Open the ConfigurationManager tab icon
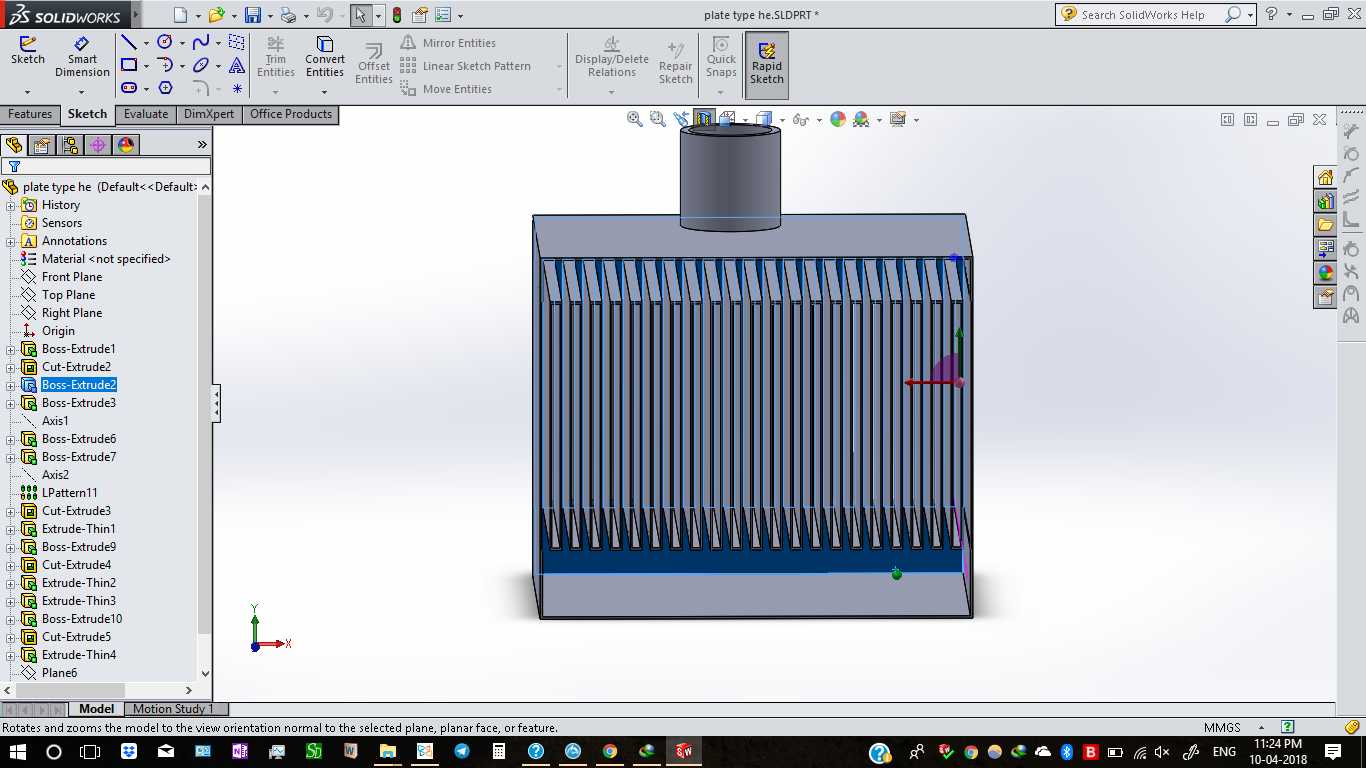This screenshot has width=1366, height=768. coord(70,145)
